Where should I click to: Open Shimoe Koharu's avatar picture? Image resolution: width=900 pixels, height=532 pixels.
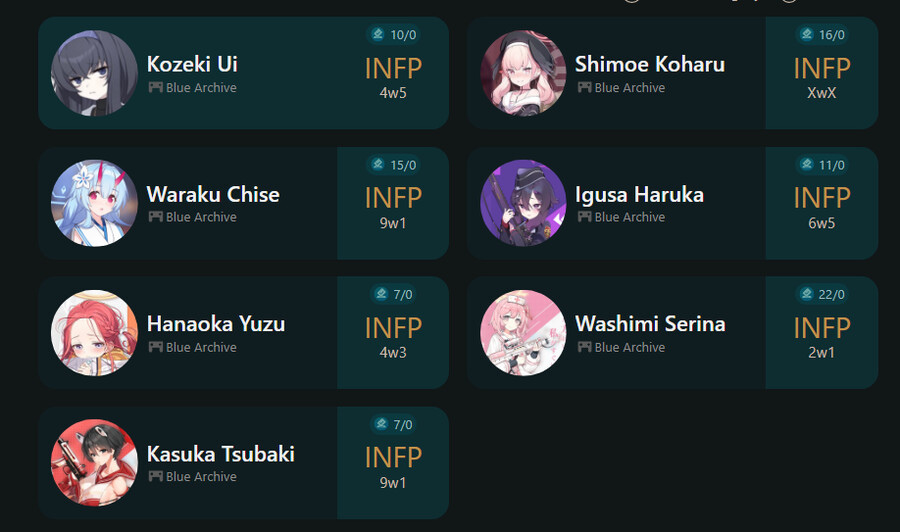pyautogui.click(x=523, y=73)
